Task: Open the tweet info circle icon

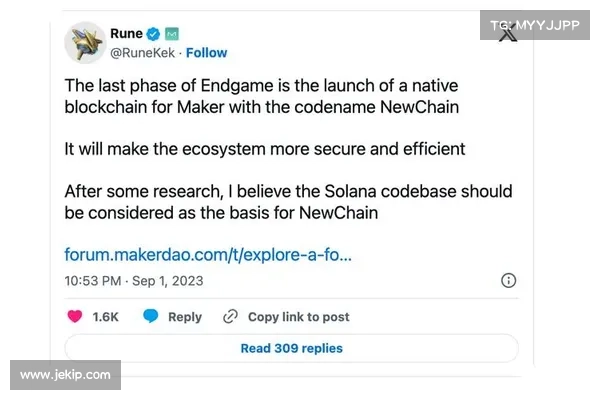Action: coord(508,280)
